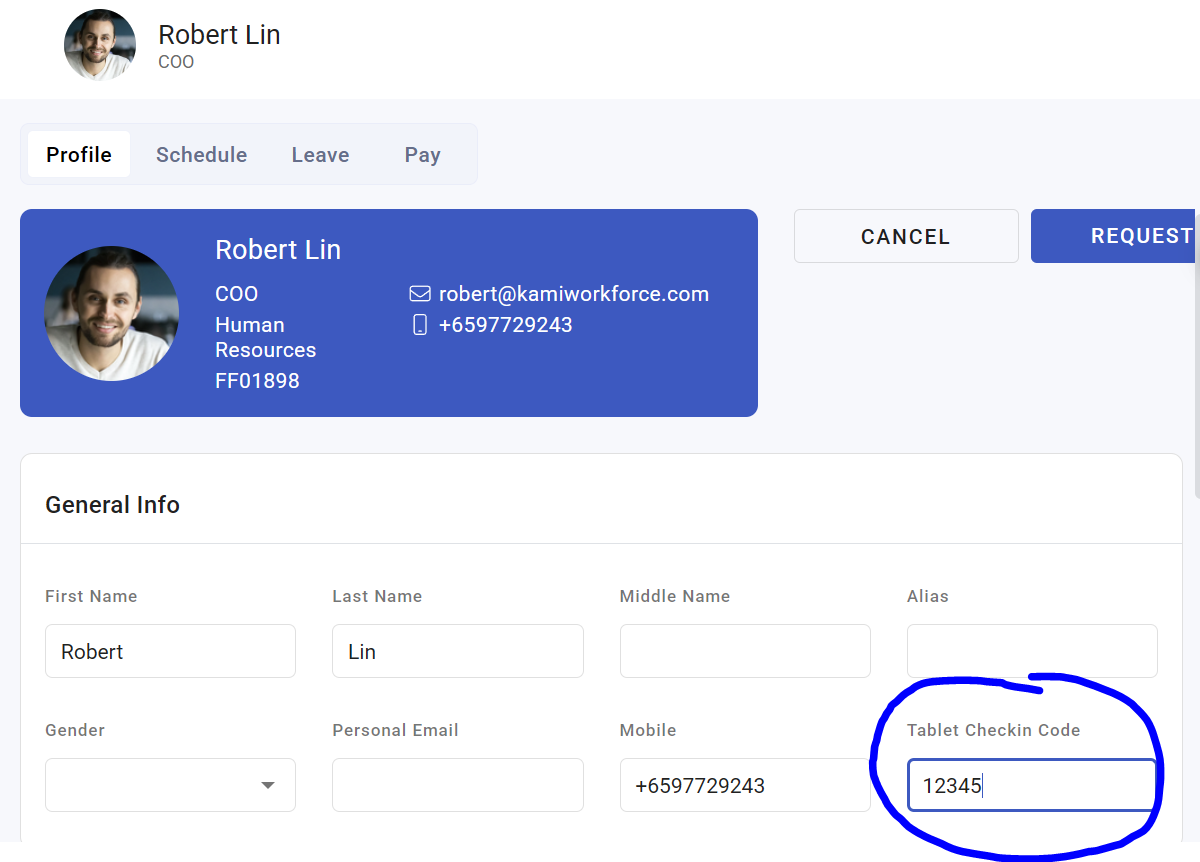Click the Tablet Checkin Code field
Viewport: 1200px width, 862px height.
tap(1032, 785)
